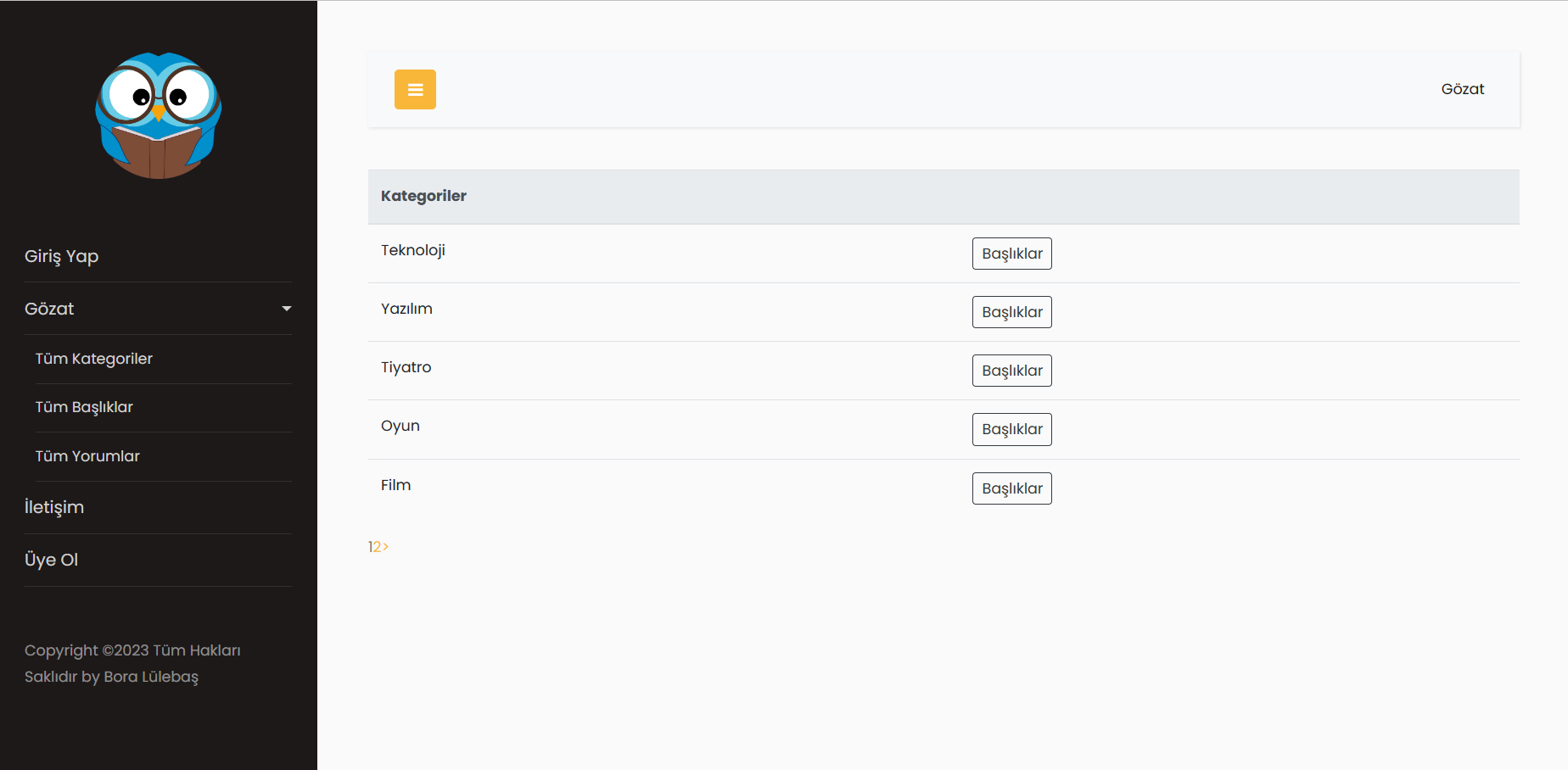Image resolution: width=1568 pixels, height=770 pixels.
Task: Click Gözat link in top bar
Action: click(1463, 89)
